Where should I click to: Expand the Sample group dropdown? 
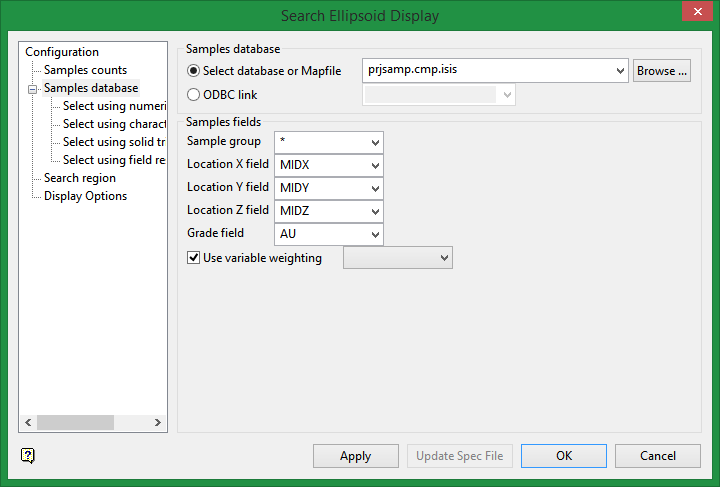374,142
